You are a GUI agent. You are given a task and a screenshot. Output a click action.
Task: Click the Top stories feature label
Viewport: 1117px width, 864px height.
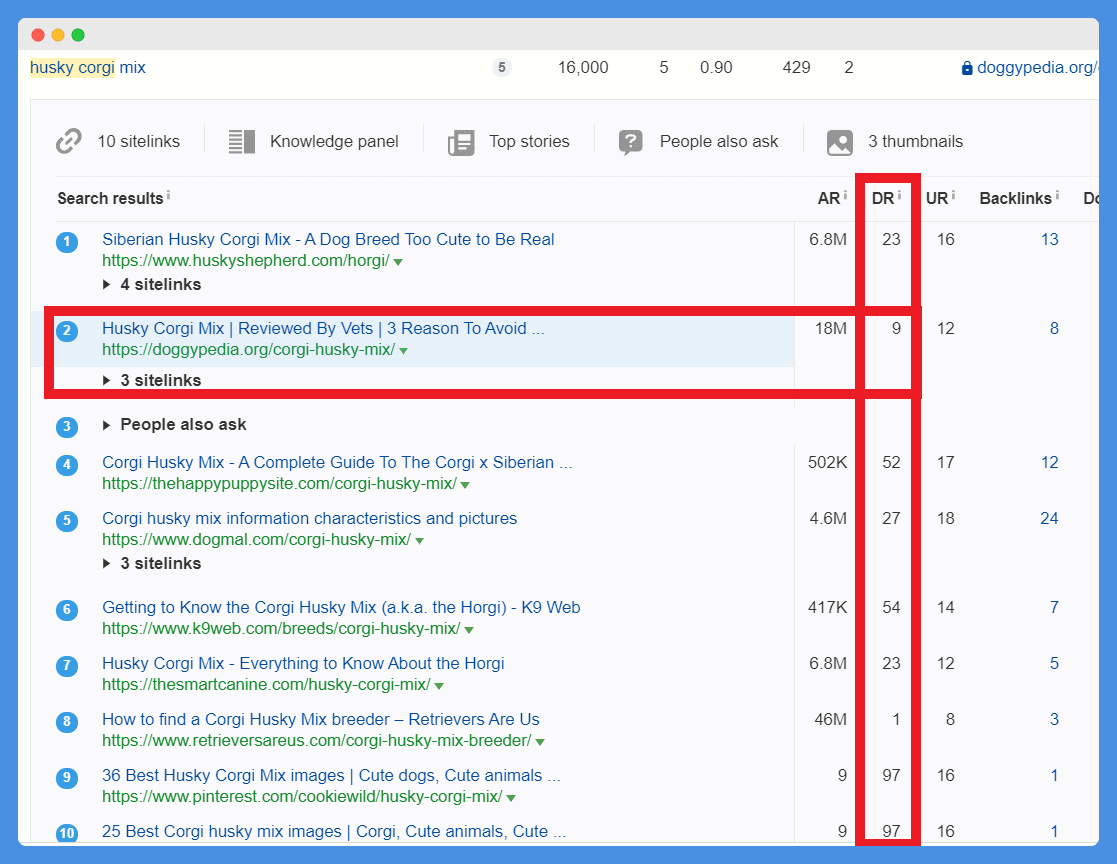tap(529, 142)
